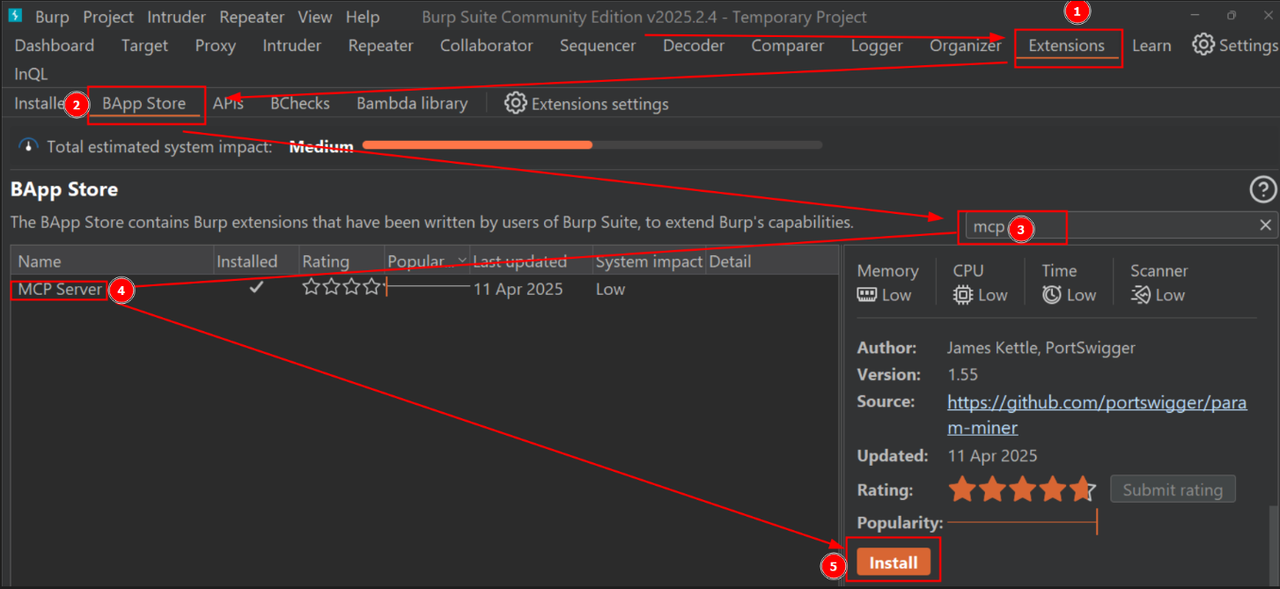Screen dimensions: 1280x589
Task: Clear the search field with X
Action: click(1265, 226)
